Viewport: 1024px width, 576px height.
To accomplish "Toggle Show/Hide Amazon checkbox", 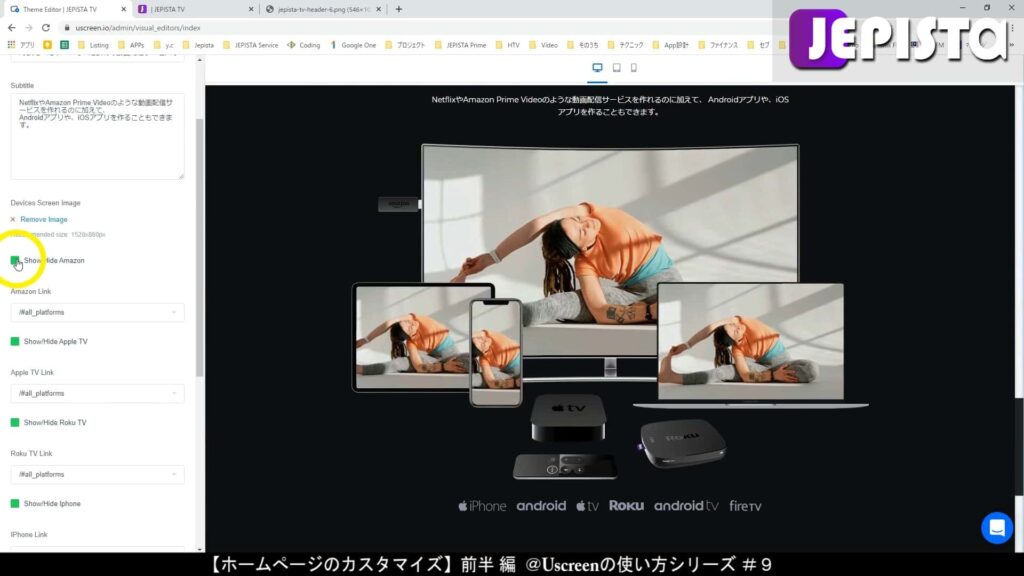I will pos(15,261).
